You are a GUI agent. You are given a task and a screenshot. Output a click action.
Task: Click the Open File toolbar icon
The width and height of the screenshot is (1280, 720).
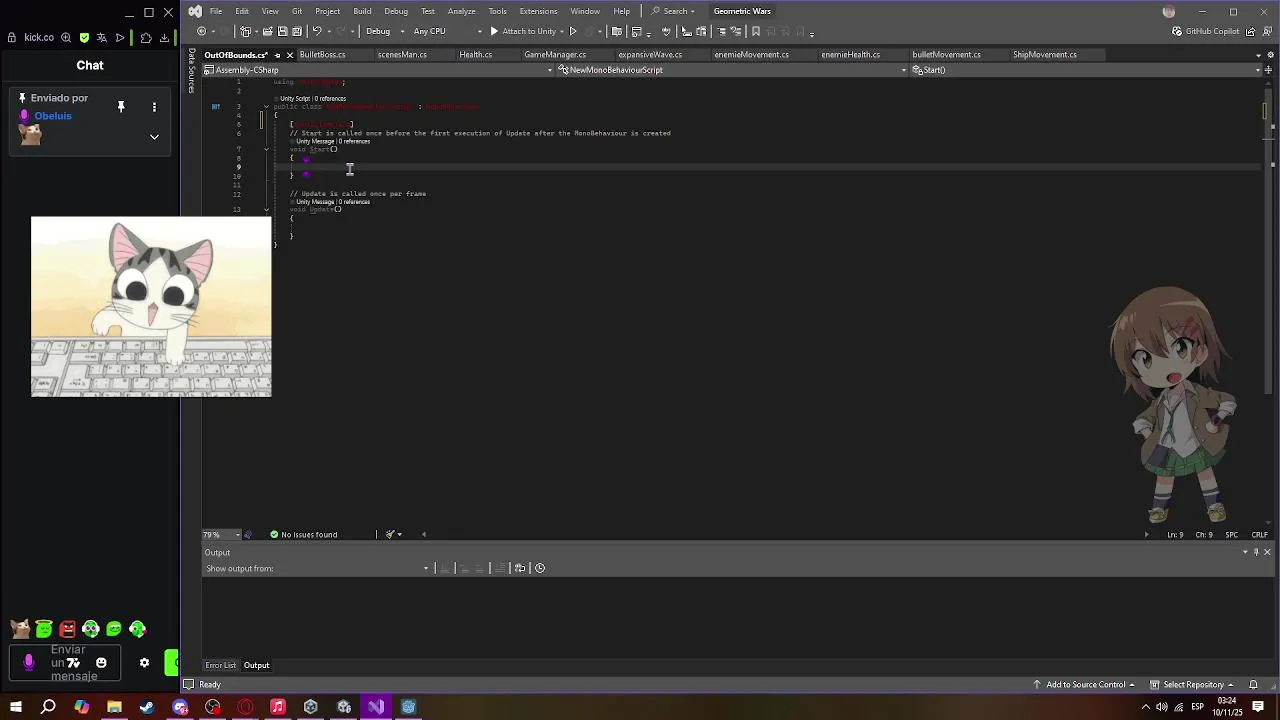click(x=267, y=31)
